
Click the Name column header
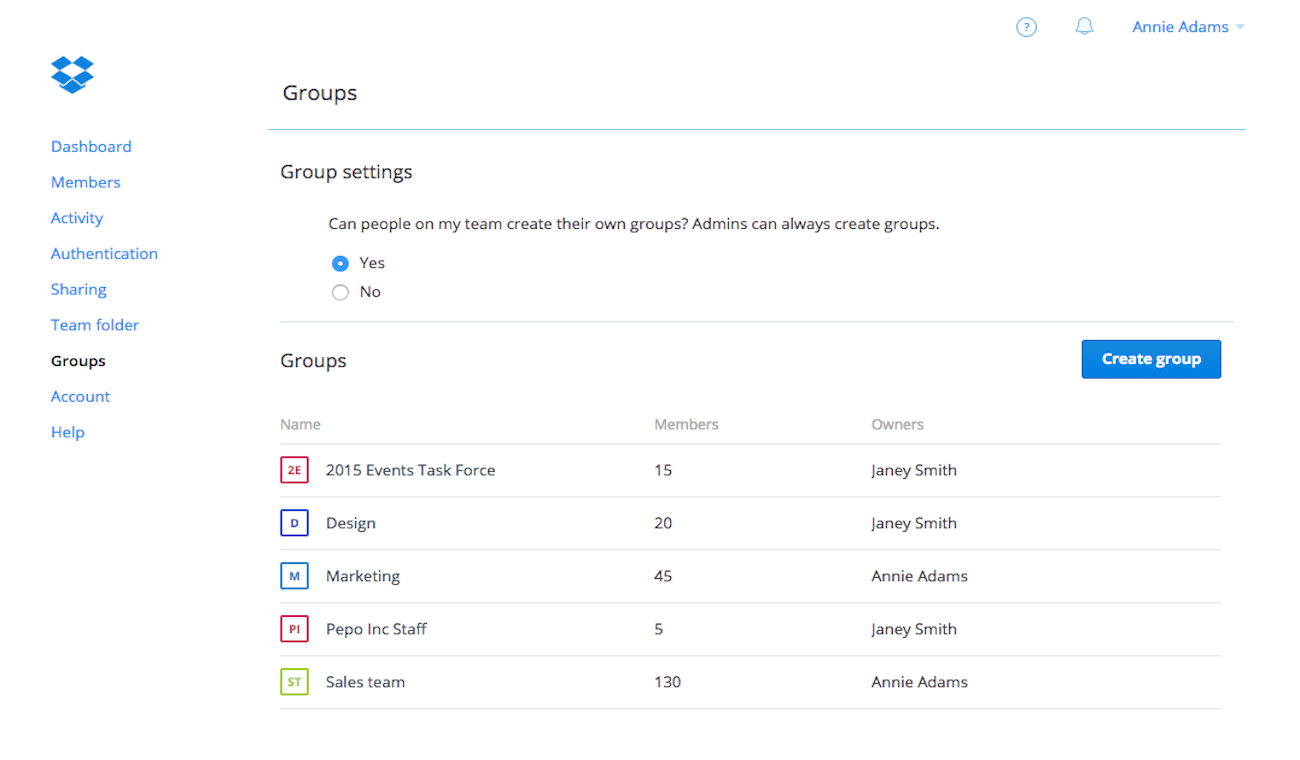[x=300, y=424]
